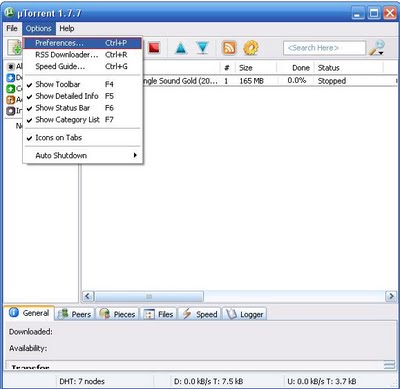Switch to the General tab
Image resolution: width=400 pixels, height=389 pixels.
coord(29,313)
